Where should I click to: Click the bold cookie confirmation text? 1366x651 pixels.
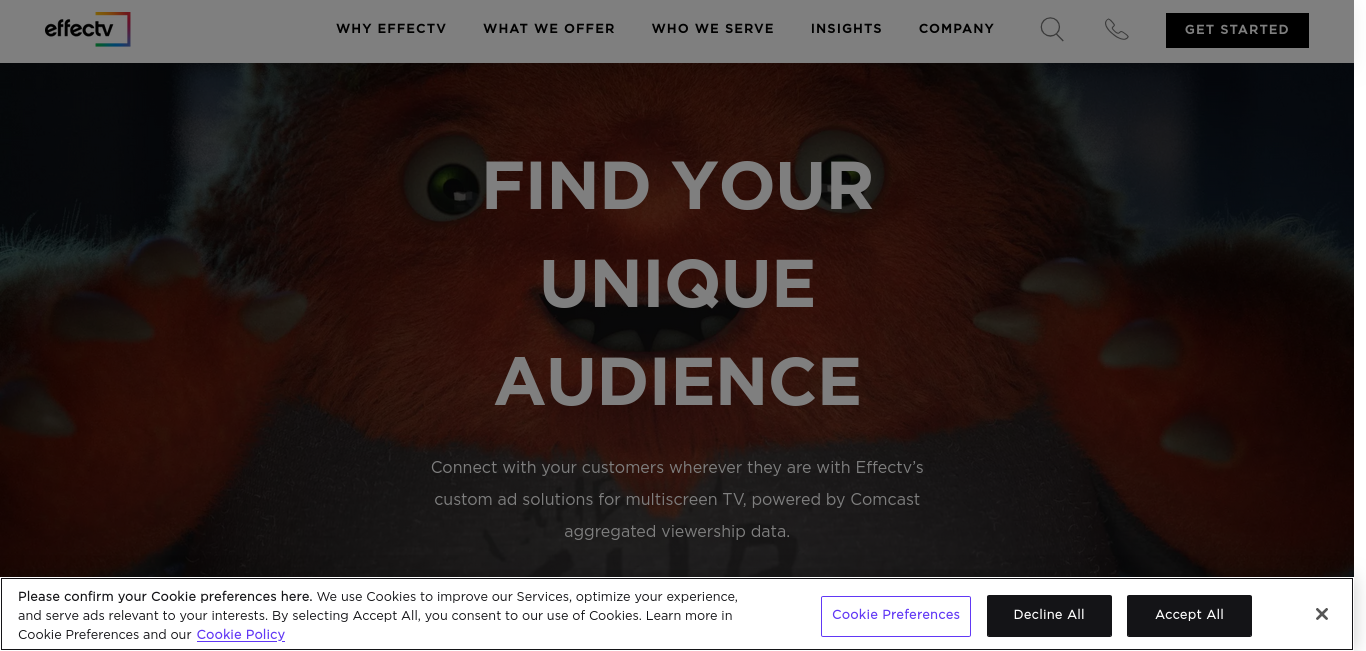tap(165, 596)
